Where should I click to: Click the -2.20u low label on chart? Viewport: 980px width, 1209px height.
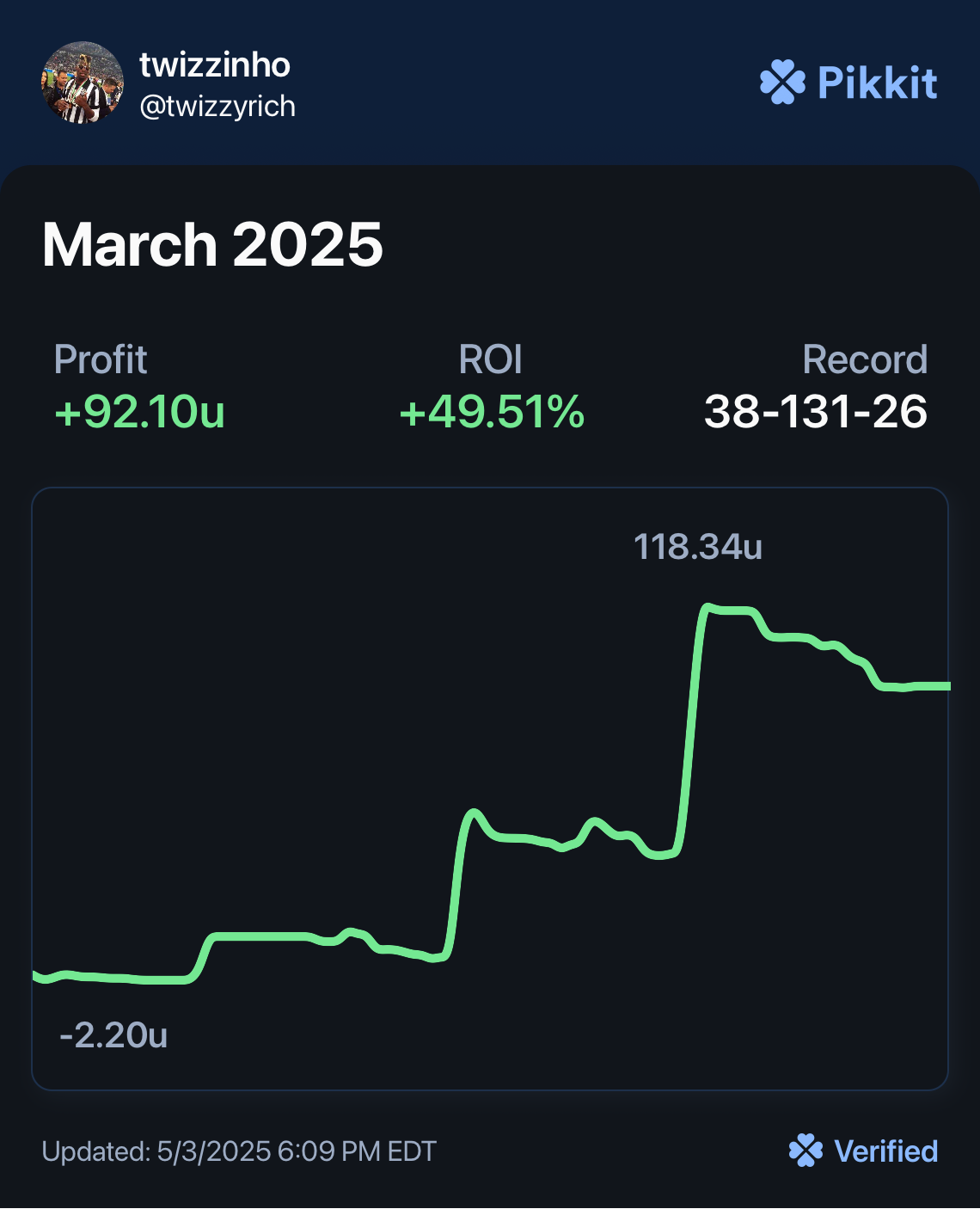pos(113,1035)
